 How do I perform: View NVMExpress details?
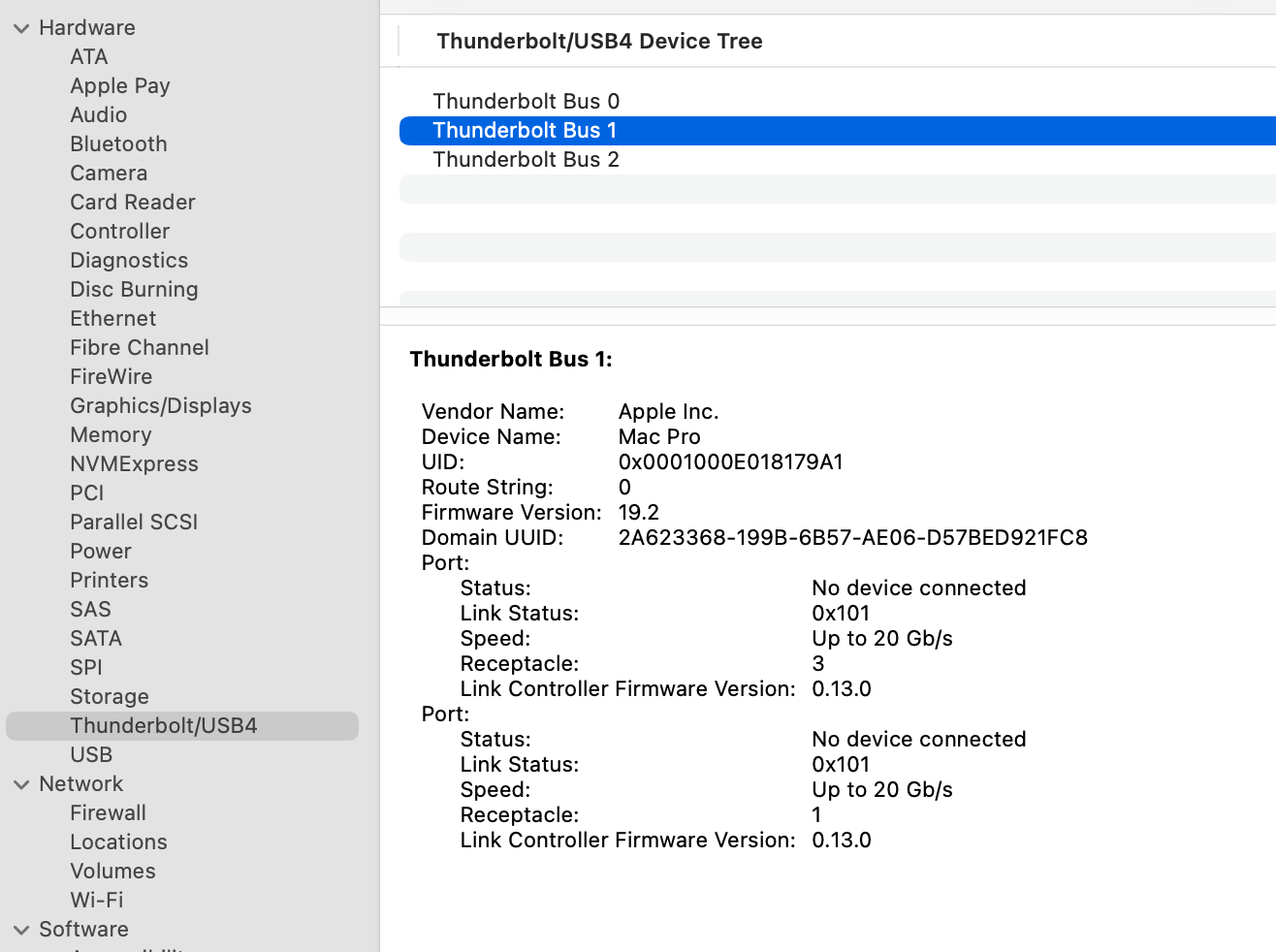click(134, 464)
